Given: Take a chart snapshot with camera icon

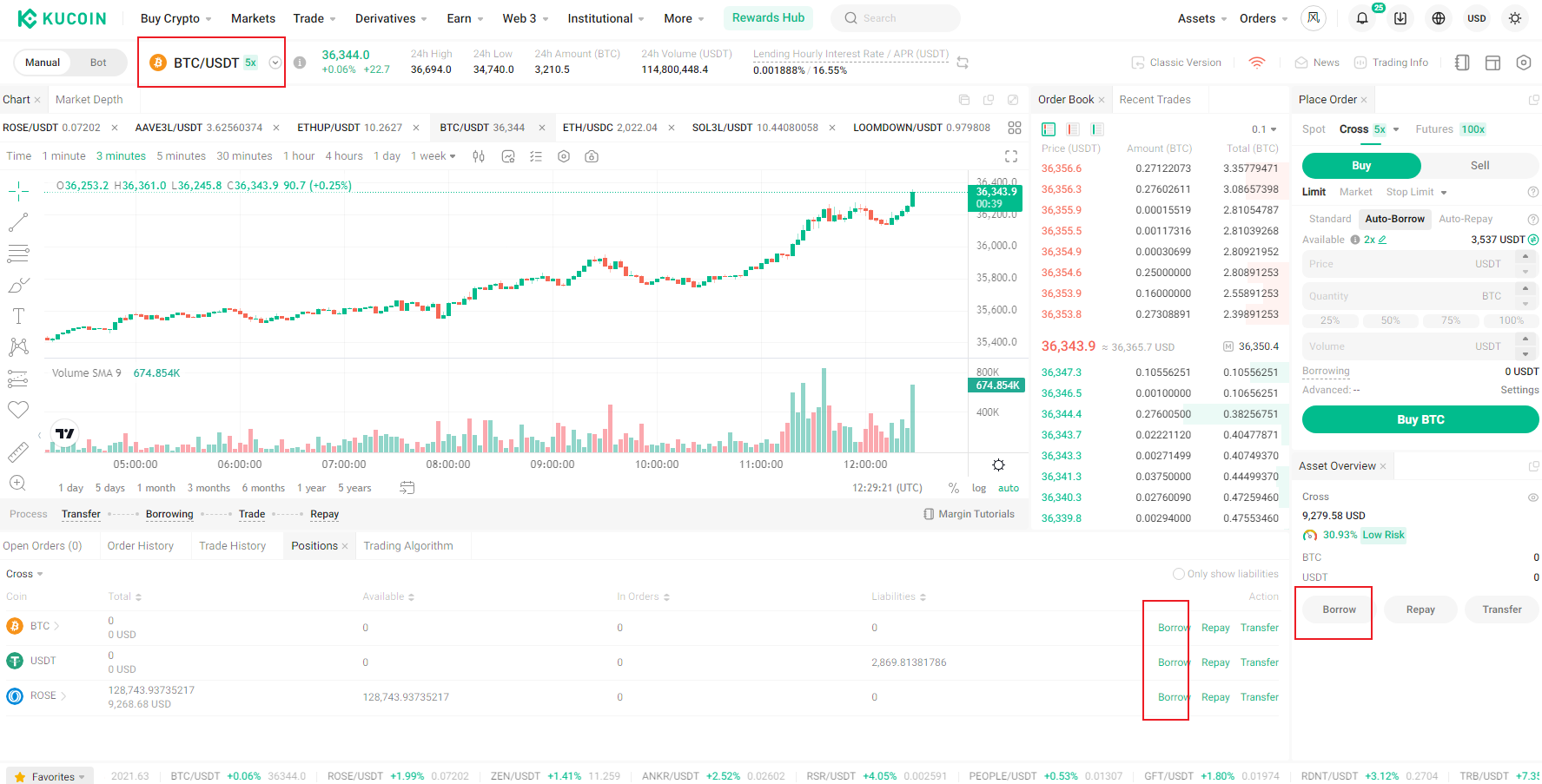Looking at the screenshot, I should [x=592, y=156].
